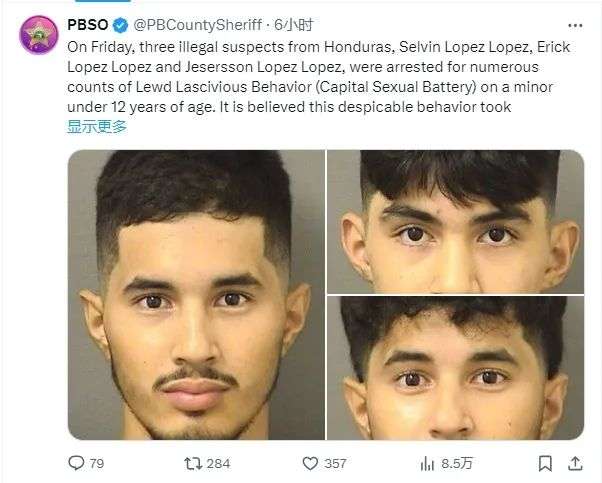
Task: Click the PBSO display name
Action: (x=88, y=25)
